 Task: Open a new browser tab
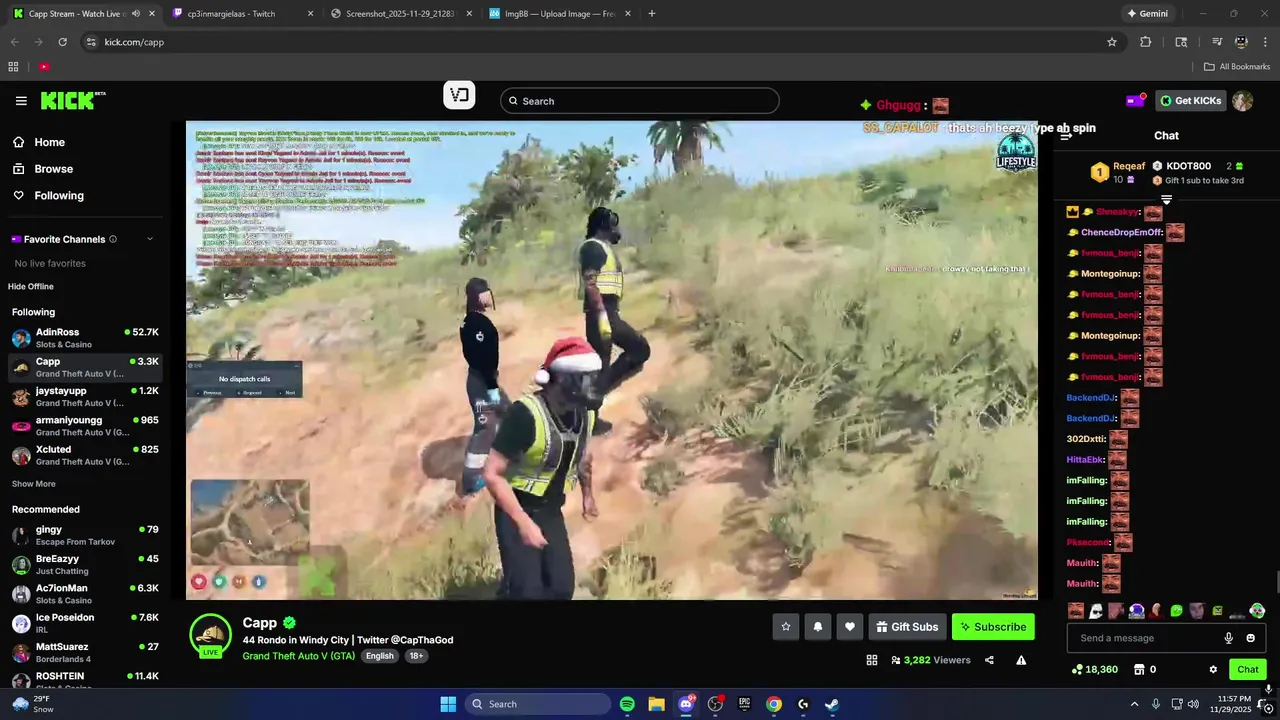pos(652,14)
